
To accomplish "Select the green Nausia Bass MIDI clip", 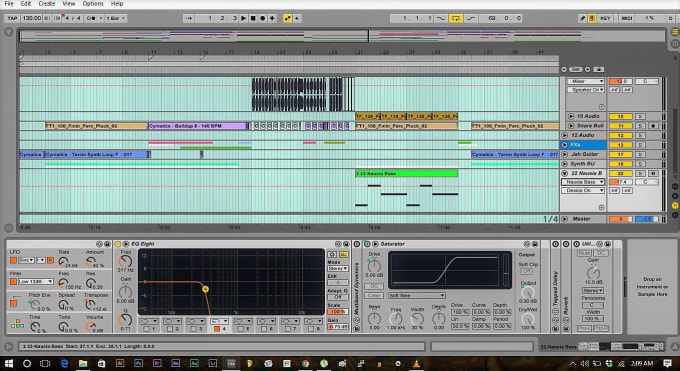I will 406,174.
